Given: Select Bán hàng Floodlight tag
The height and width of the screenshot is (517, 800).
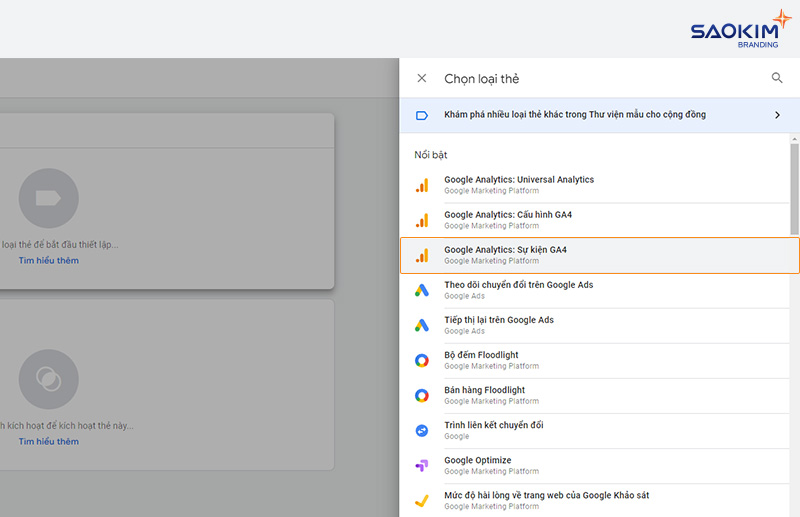Looking at the screenshot, I should [x=595, y=396].
